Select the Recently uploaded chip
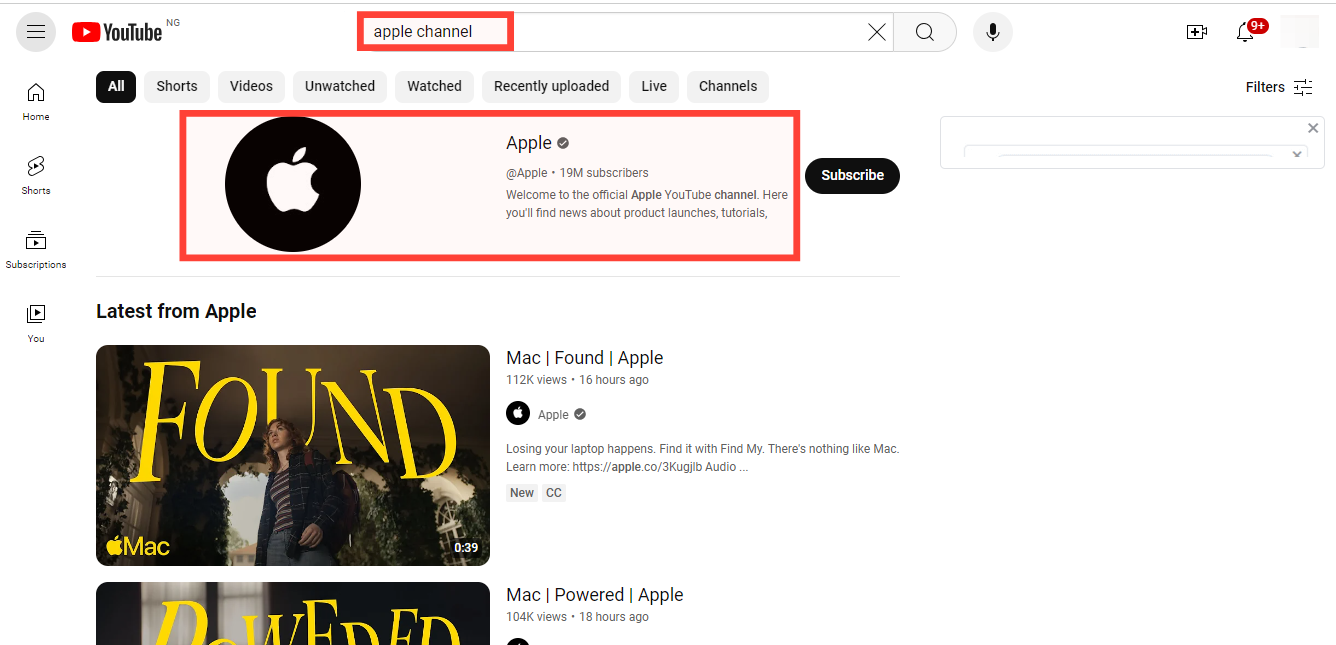 (x=551, y=86)
